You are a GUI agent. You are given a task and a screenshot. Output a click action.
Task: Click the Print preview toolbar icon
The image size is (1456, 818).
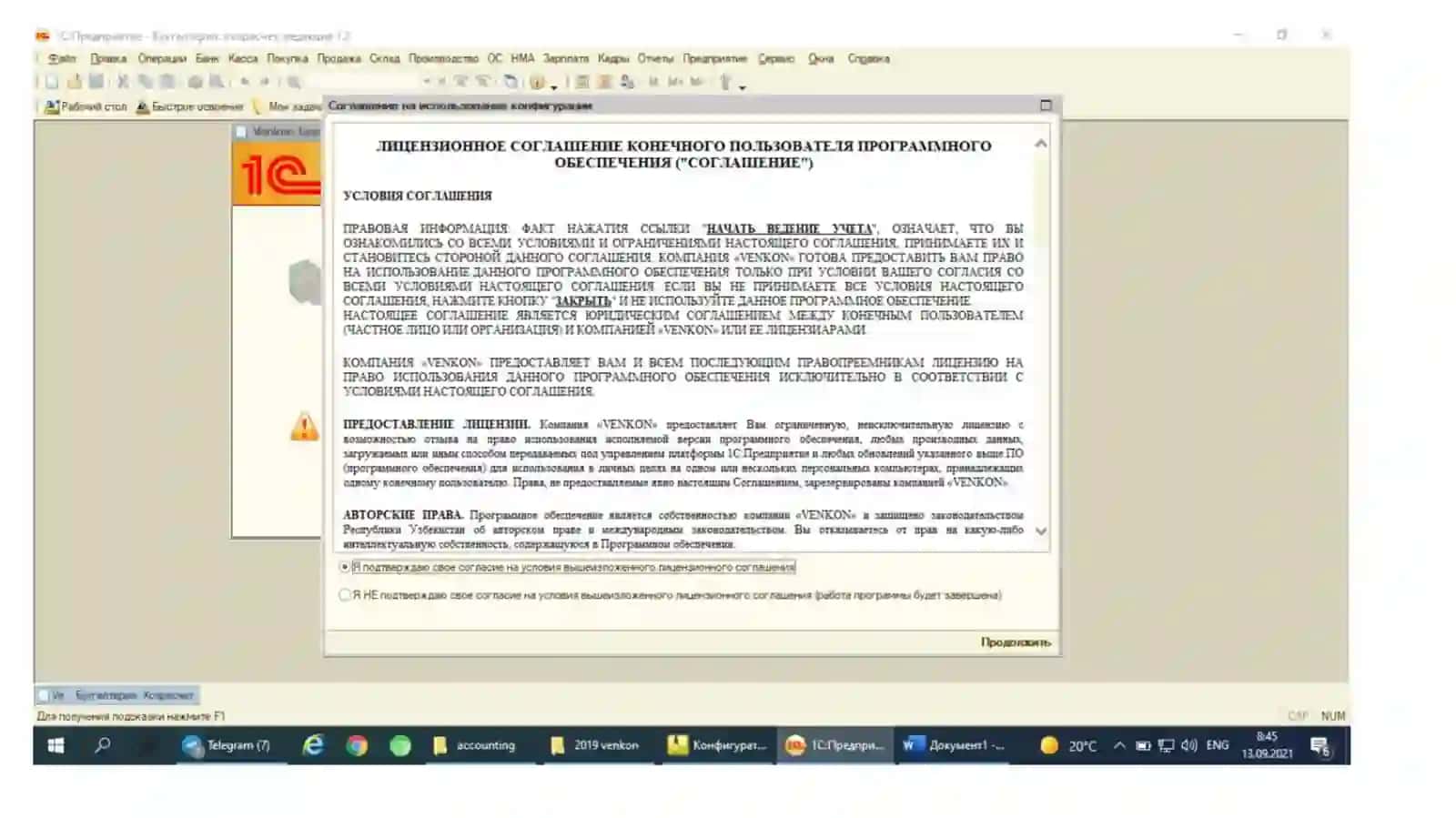(217, 82)
